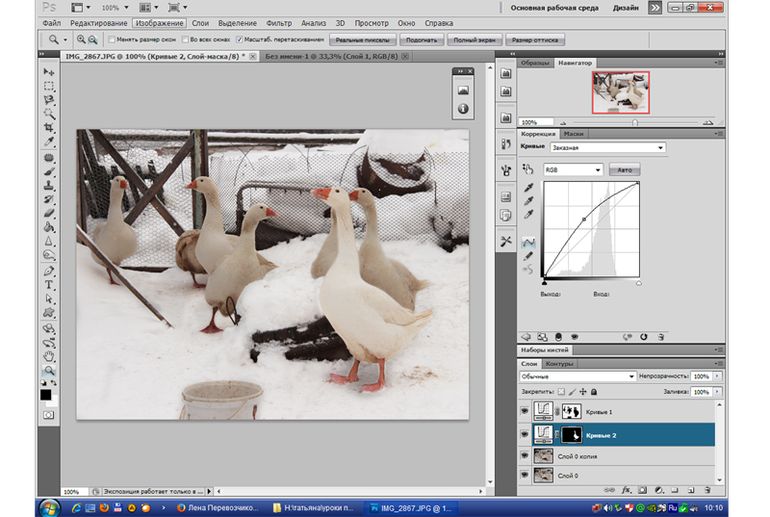
Task: Select the Crop tool
Action: point(48,128)
